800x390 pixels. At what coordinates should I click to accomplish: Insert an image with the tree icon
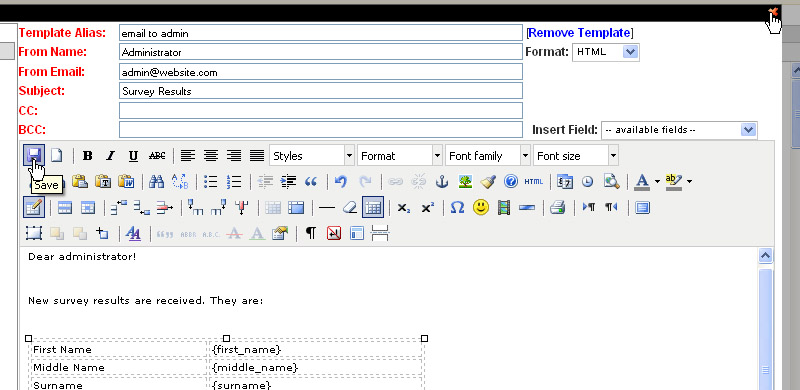tap(465, 181)
